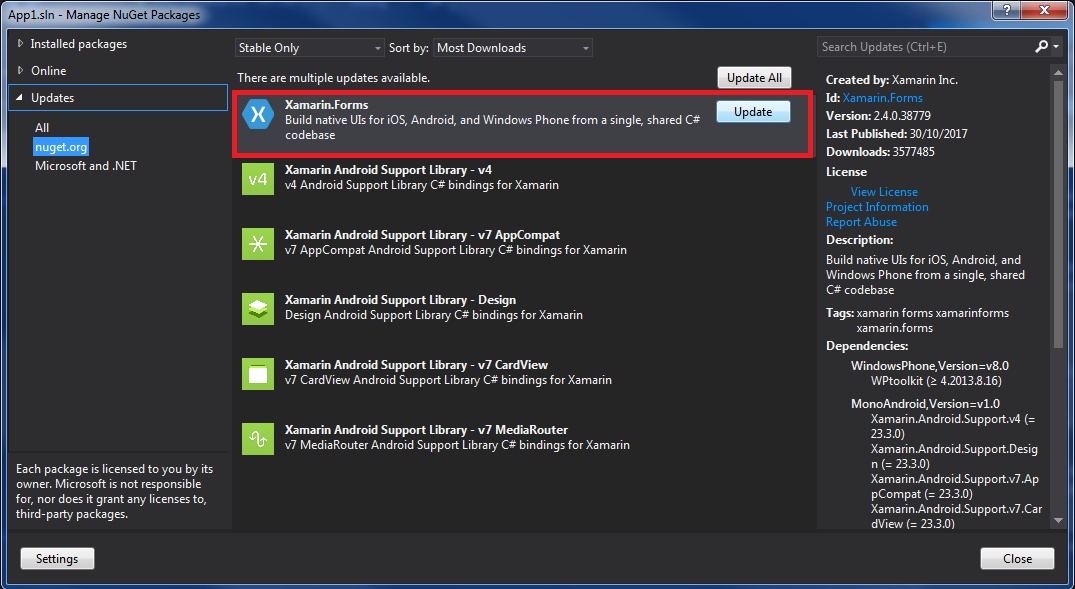Click the details scrollbar down arrow
Viewport: 1075px width, 589px height.
tap(1058, 521)
